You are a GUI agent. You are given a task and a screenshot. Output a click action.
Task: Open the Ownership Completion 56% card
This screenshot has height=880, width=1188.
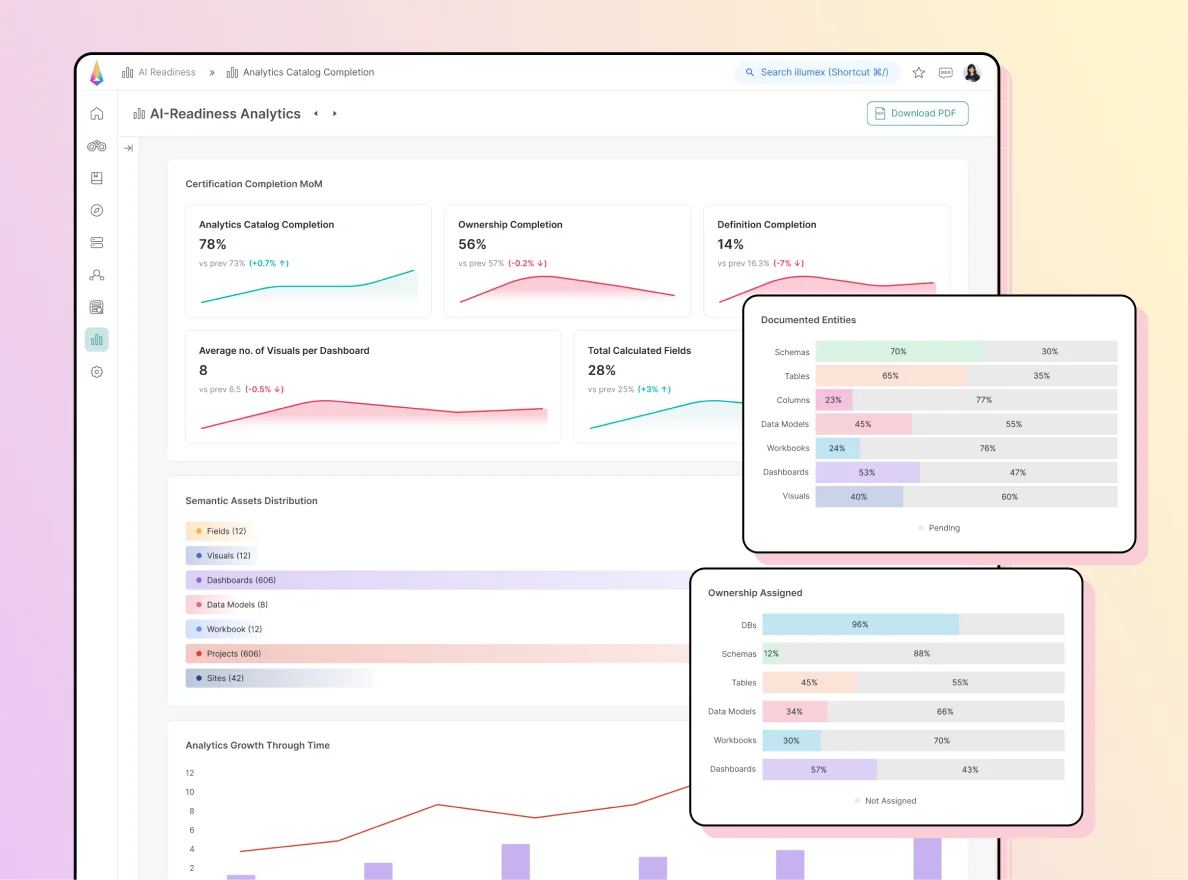tap(567, 261)
